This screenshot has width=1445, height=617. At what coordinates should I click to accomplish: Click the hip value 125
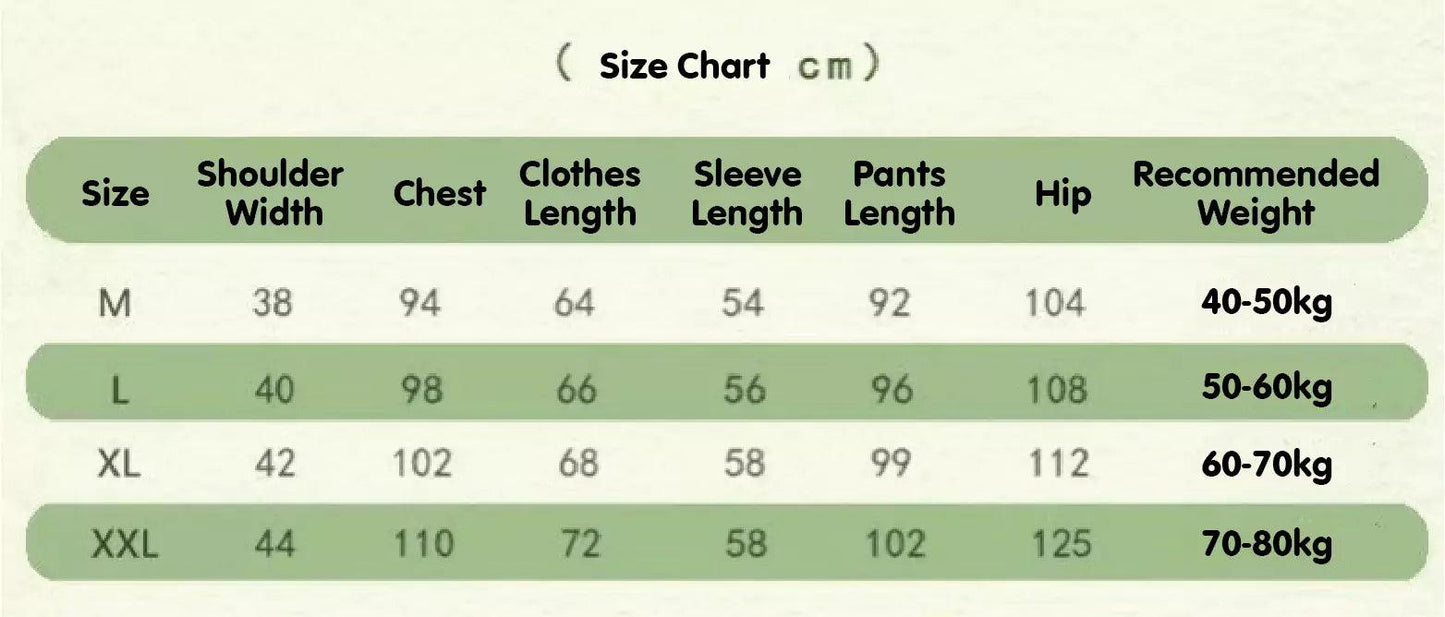click(1061, 545)
